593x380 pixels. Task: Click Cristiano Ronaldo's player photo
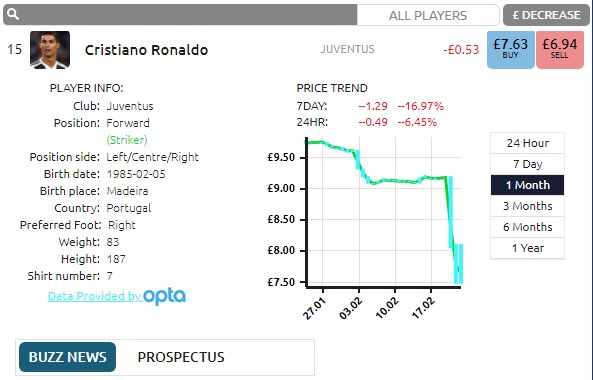coord(50,50)
